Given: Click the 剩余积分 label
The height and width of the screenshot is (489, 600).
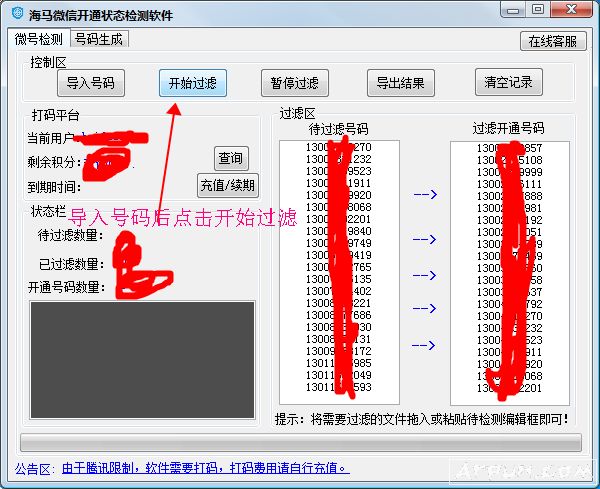Looking at the screenshot, I should [x=54, y=162].
